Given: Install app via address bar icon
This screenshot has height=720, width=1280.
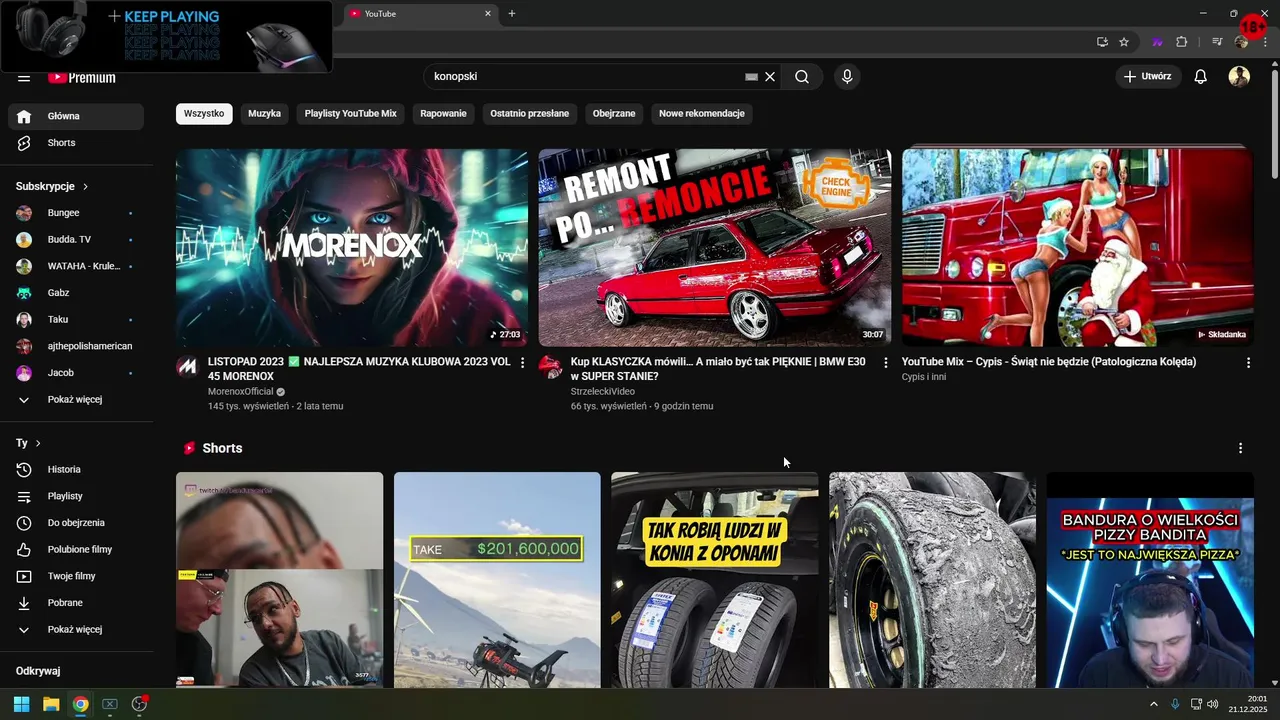Looking at the screenshot, I should (1102, 42).
